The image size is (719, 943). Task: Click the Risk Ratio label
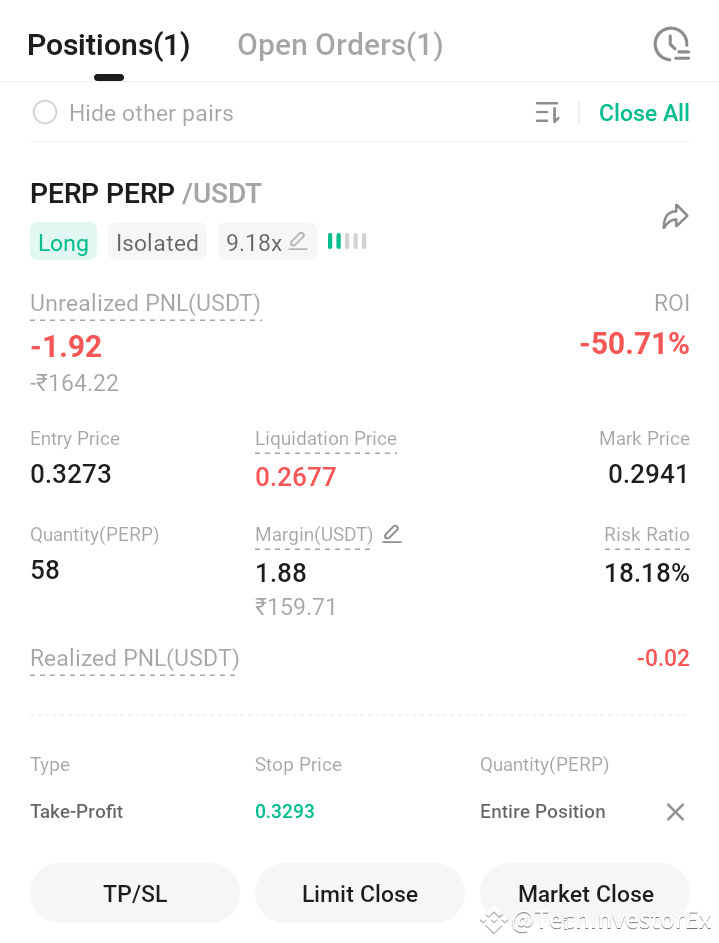pos(647,534)
